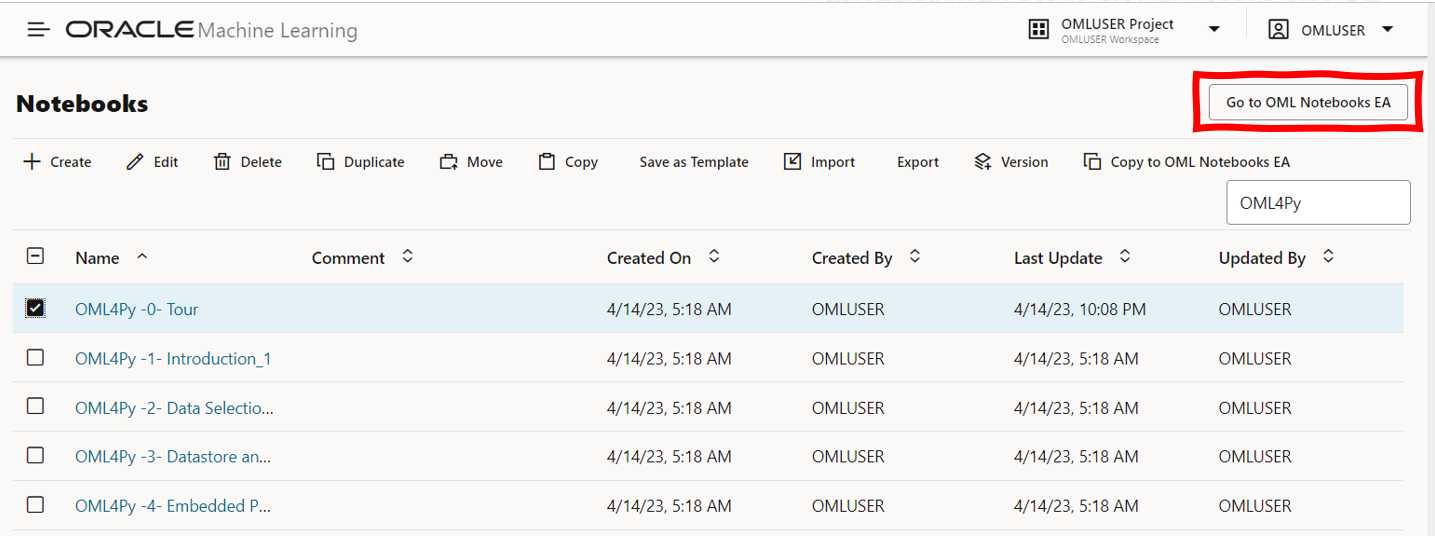Uncheck the OML4Py -0- Tour checkbox
Viewport: 1435px width, 538px height.
[35, 309]
